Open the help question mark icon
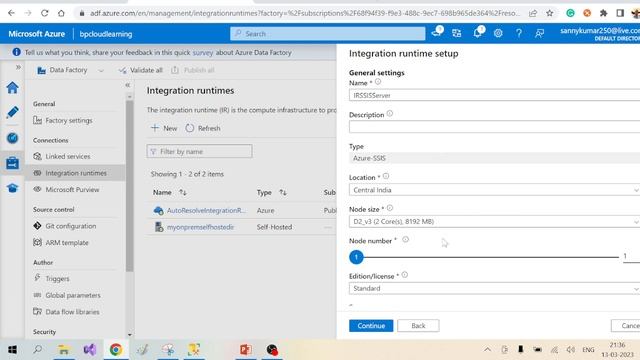Image resolution: width=640 pixels, height=360 pixels. pyautogui.click(x=518, y=33)
